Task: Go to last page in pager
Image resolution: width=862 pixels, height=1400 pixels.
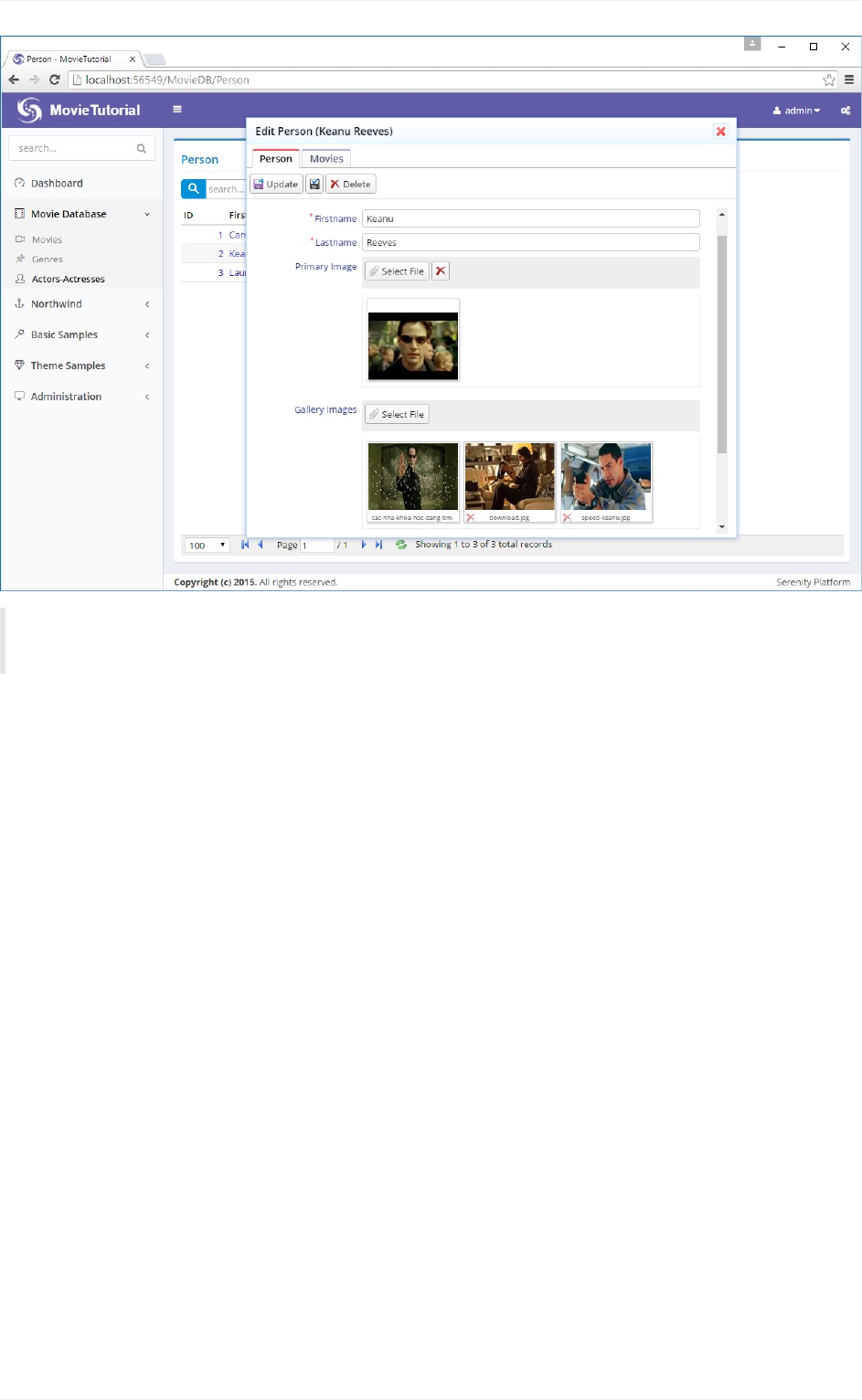Action: (x=378, y=545)
